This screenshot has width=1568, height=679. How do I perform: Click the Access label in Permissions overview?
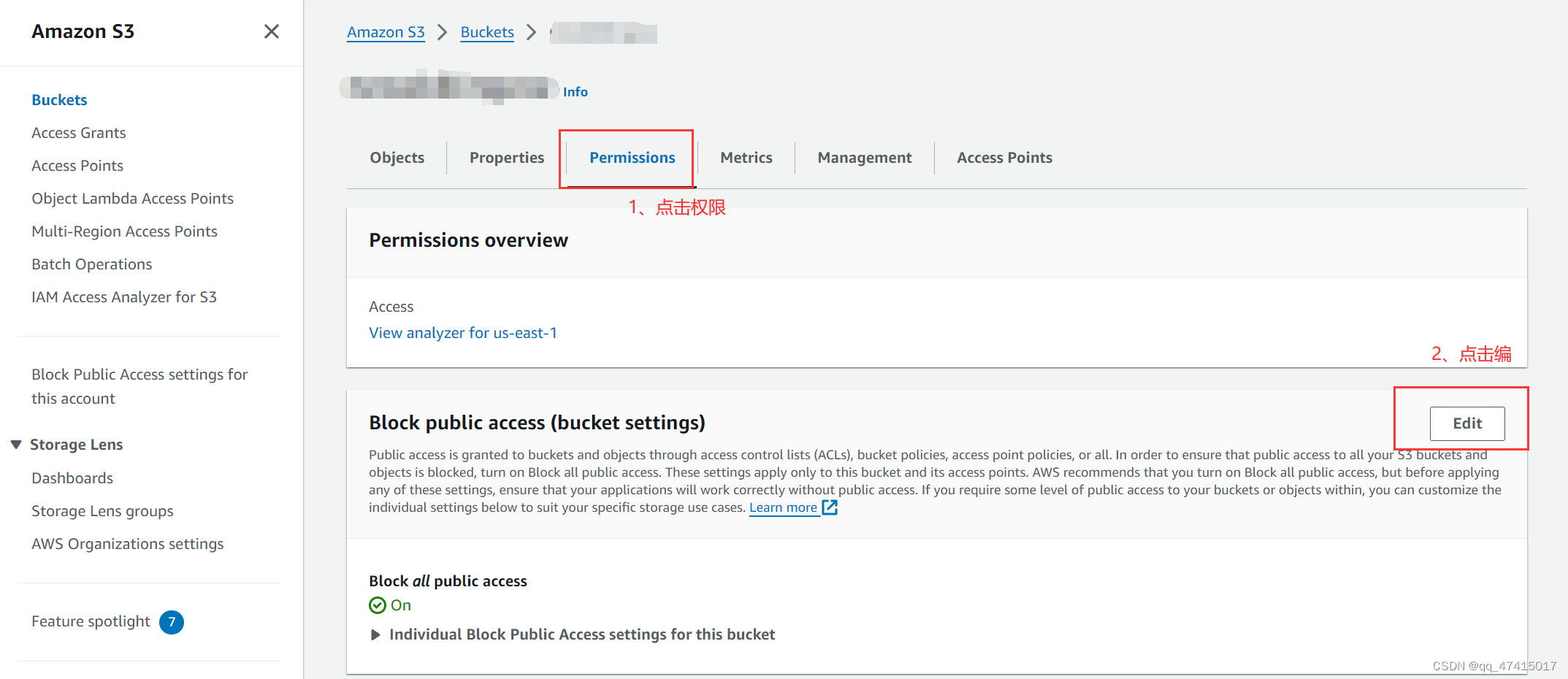tap(391, 307)
